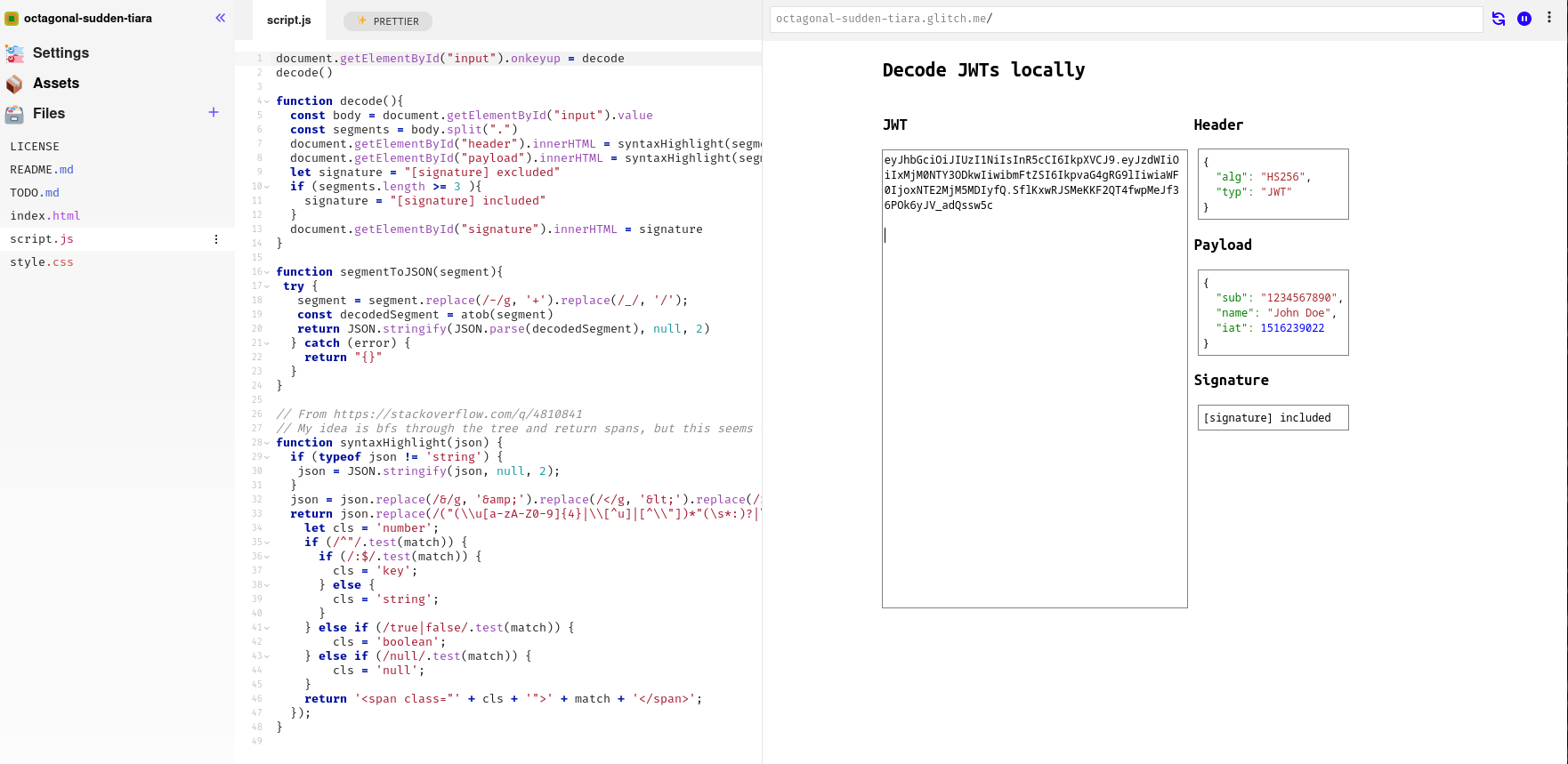Screen dimensions: 1568x764
Task: Open Settings in the sidebar
Action: click(x=61, y=52)
